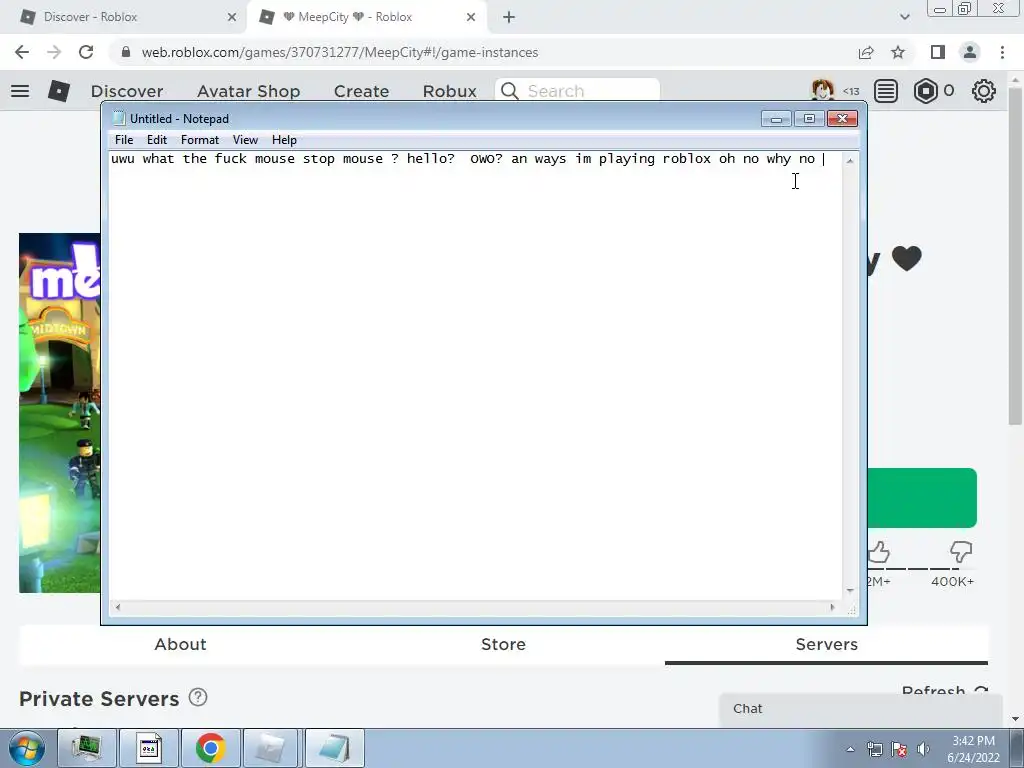Go to Roblox Discover page
The width and height of the screenshot is (1024, 768).
coord(127,91)
